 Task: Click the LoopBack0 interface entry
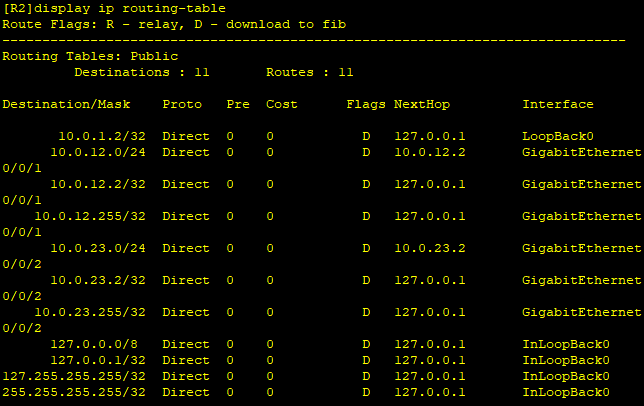(558, 136)
